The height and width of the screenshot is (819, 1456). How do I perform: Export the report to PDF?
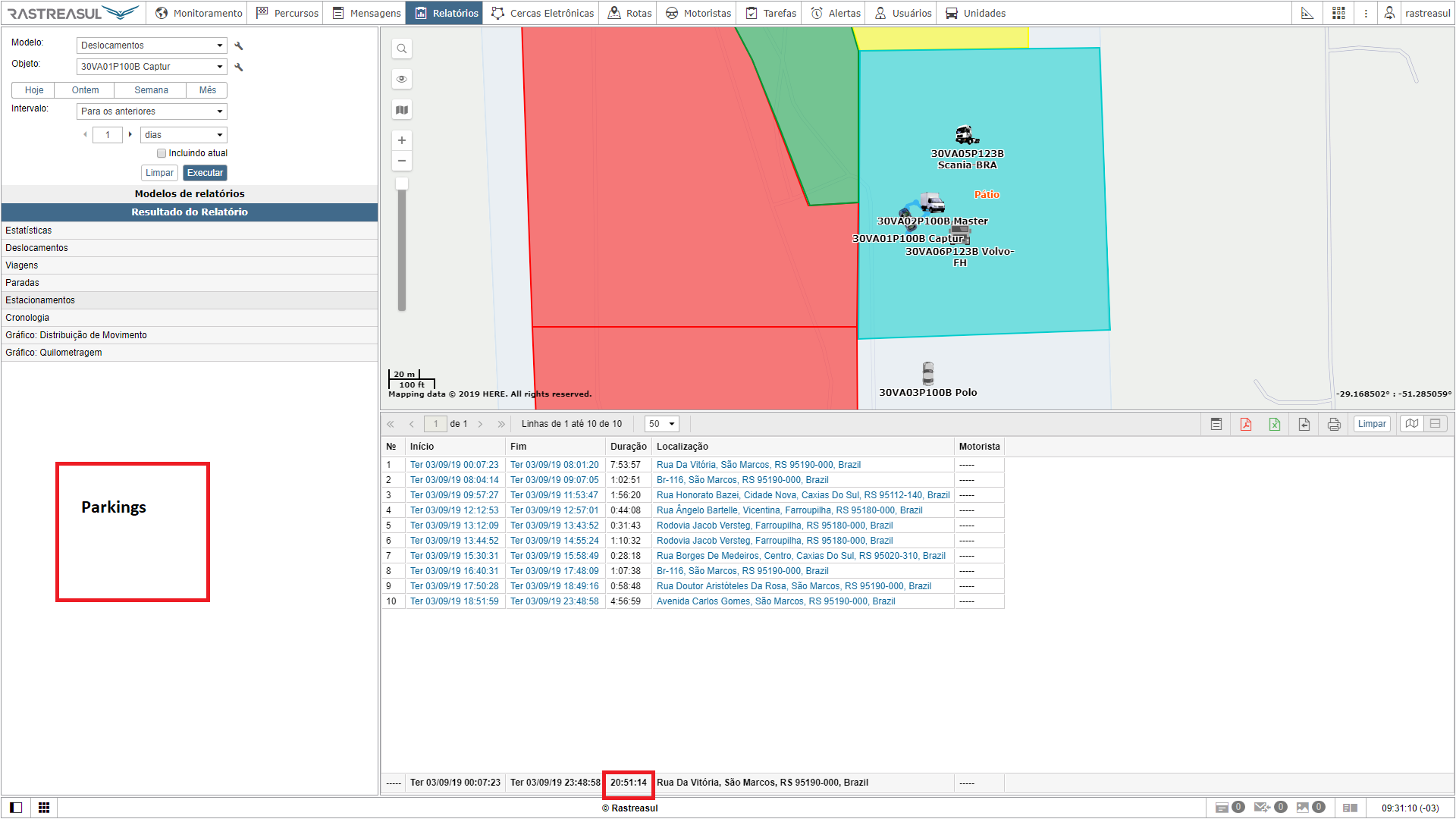coord(1245,424)
